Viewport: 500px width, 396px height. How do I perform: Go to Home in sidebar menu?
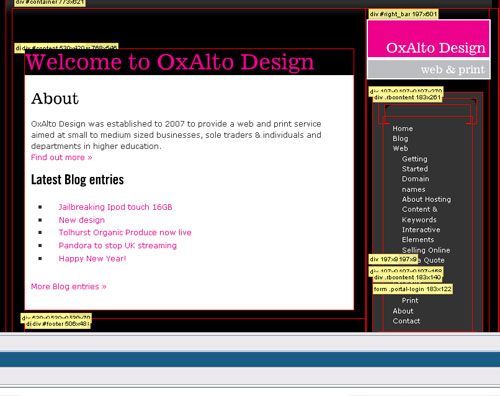click(x=403, y=129)
